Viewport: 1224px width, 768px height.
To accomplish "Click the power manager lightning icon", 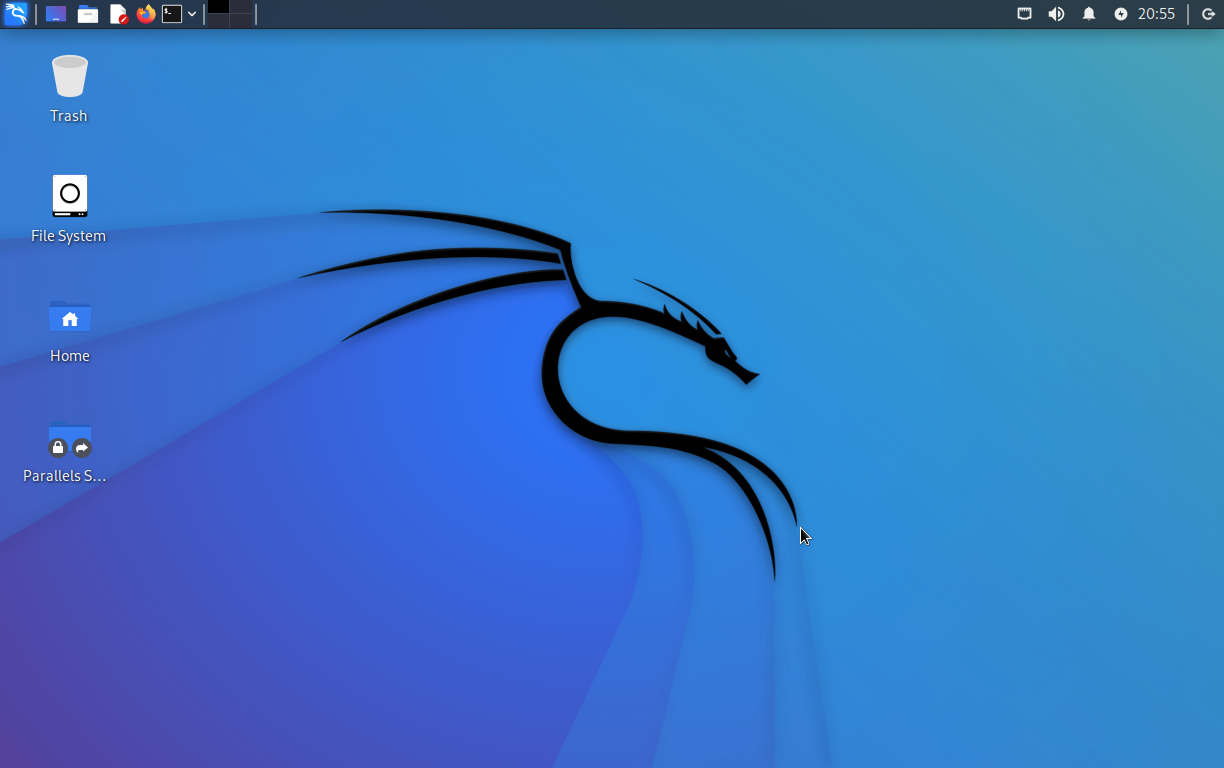I will point(1121,14).
